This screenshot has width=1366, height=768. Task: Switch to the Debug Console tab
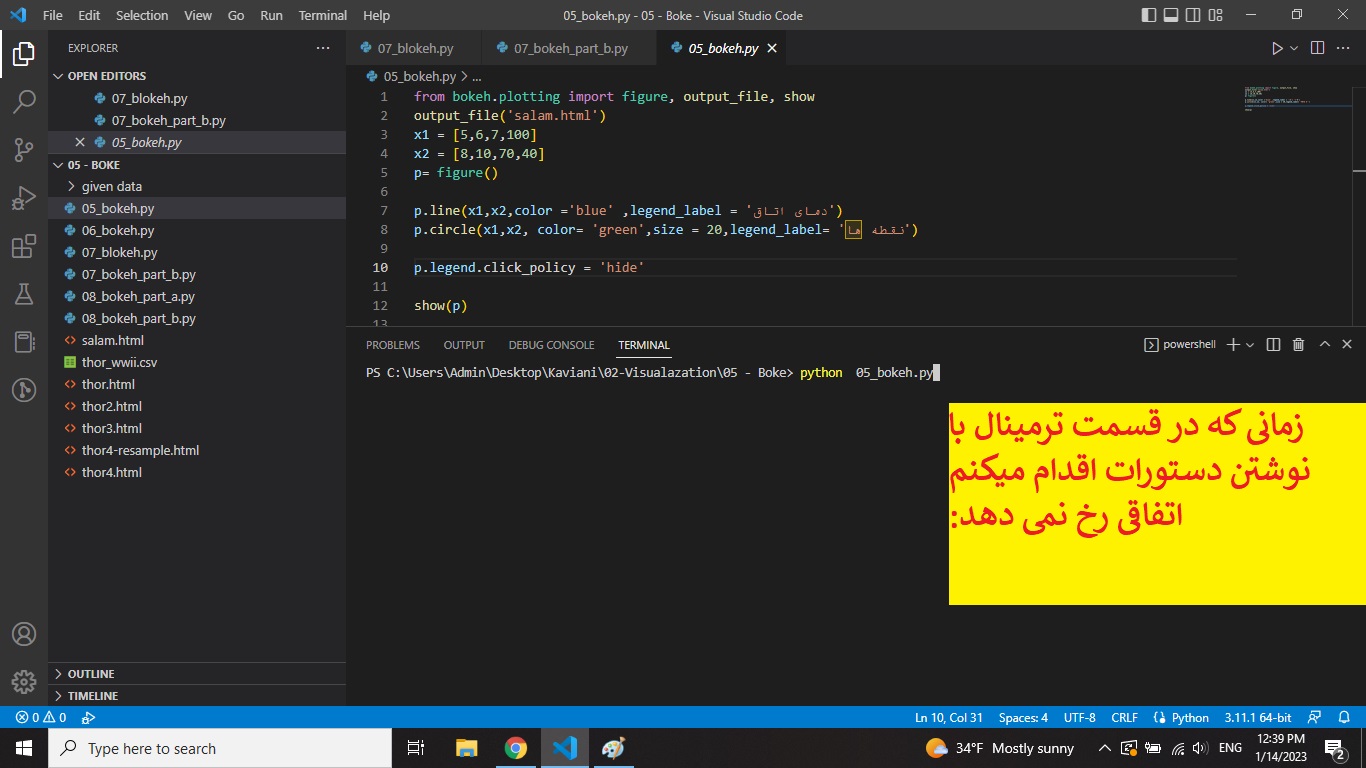[x=551, y=345]
